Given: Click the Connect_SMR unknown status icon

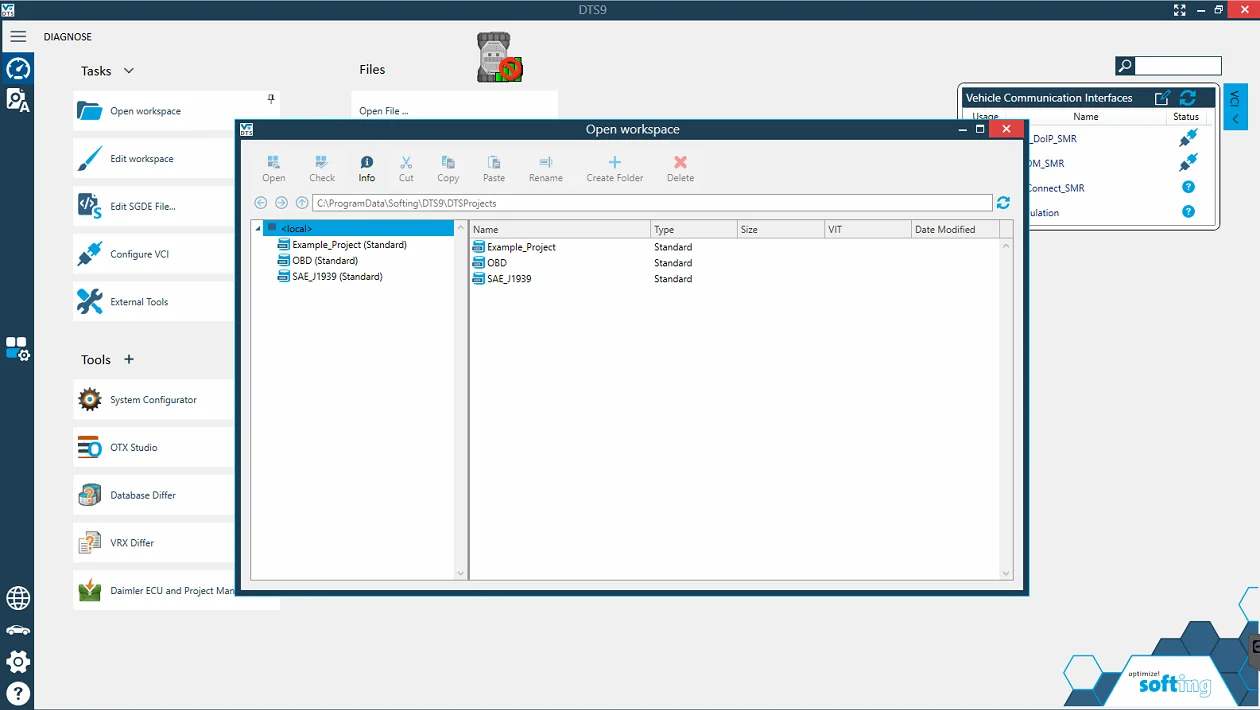Looking at the screenshot, I should 1188,187.
